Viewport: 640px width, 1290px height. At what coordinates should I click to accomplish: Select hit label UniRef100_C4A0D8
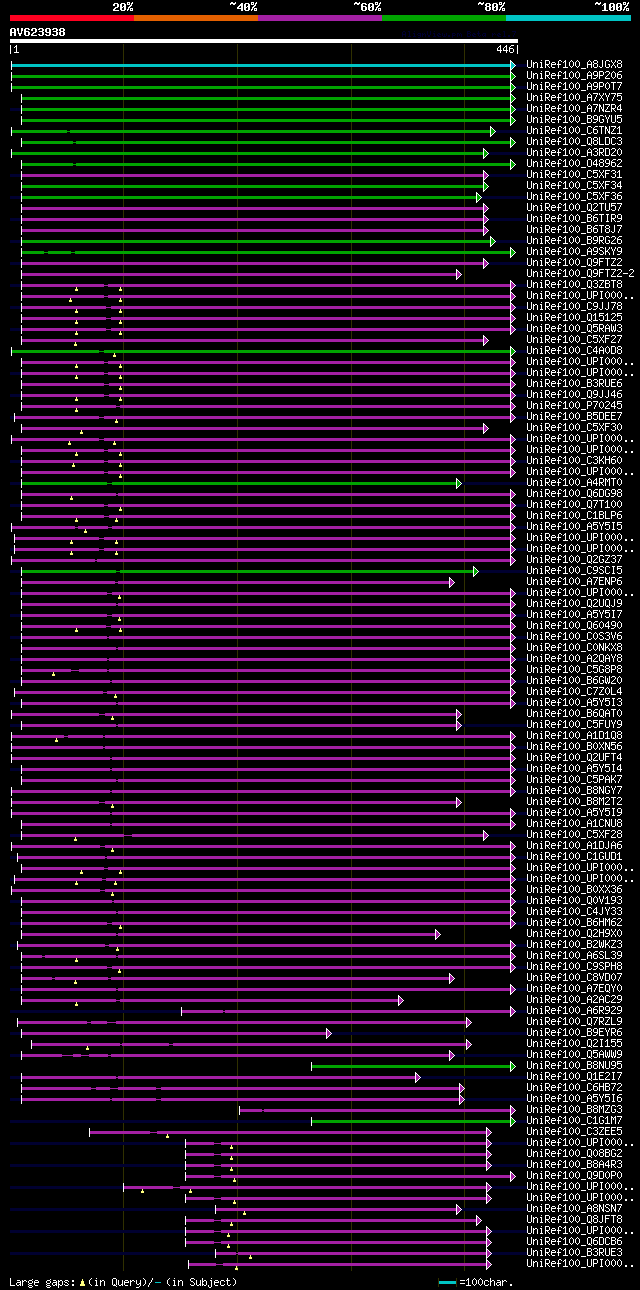pyautogui.click(x=574, y=350)
